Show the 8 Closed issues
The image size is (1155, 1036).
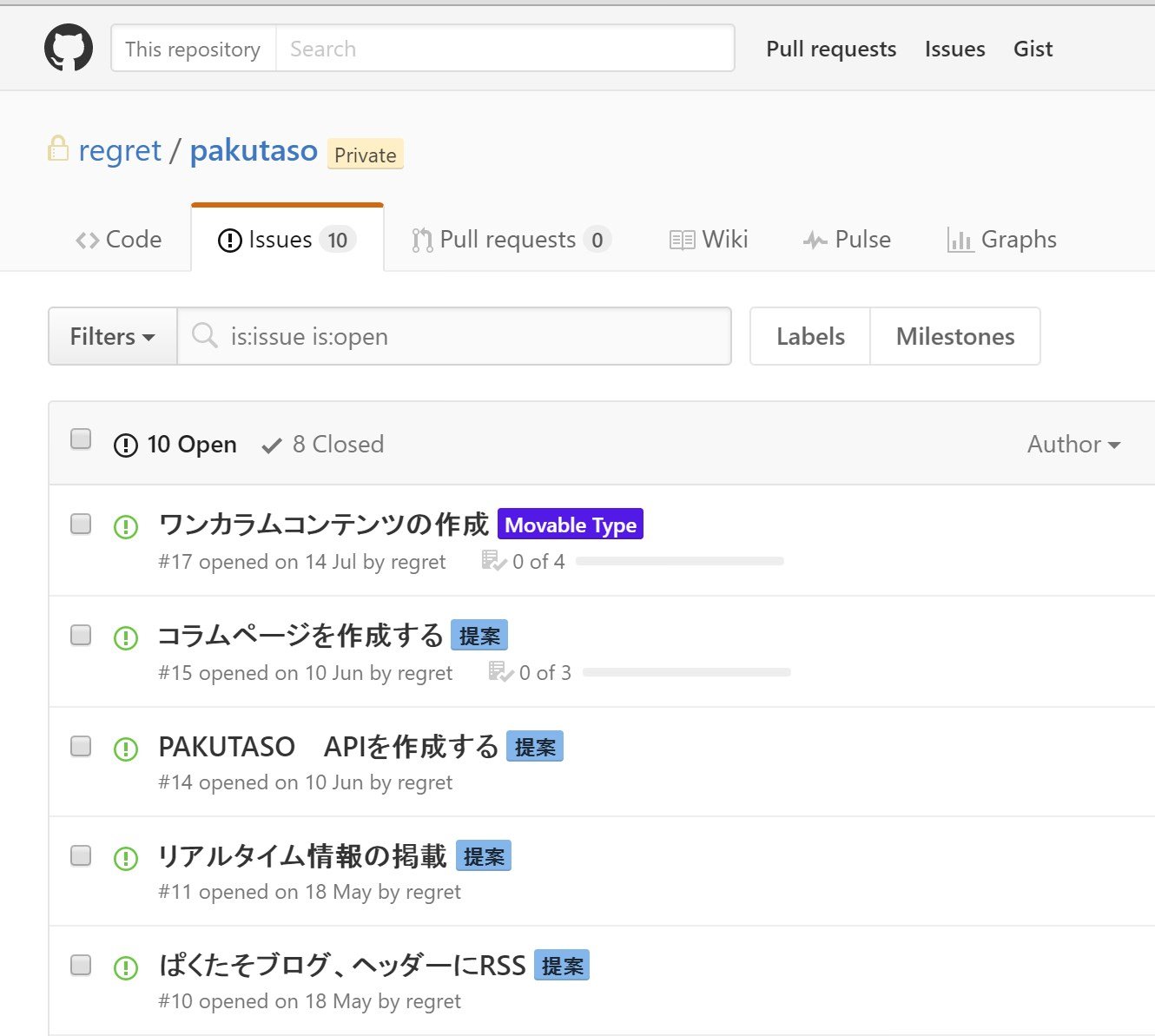323,445
